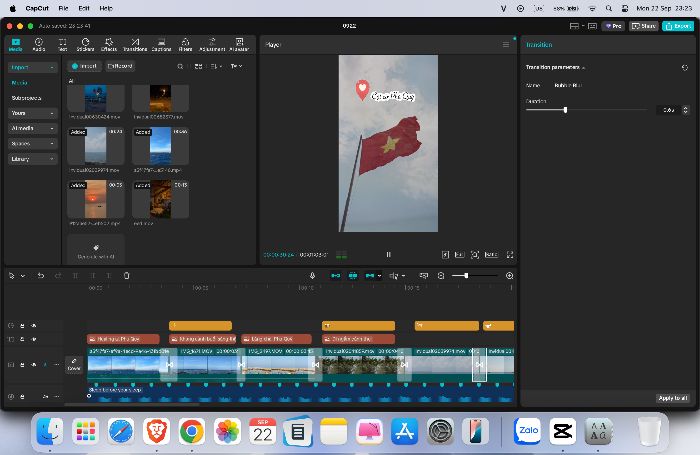The height and width of the screenshot is (455, 700).
Task: Open Photos app from the dock
Action: (x=227, y=431)
